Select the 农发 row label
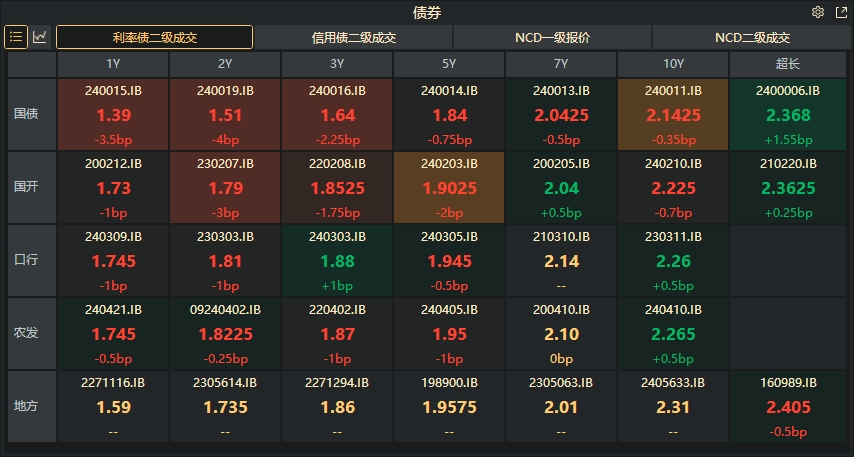This screenshot has width=854, height=457. click(x=26, y=332)
